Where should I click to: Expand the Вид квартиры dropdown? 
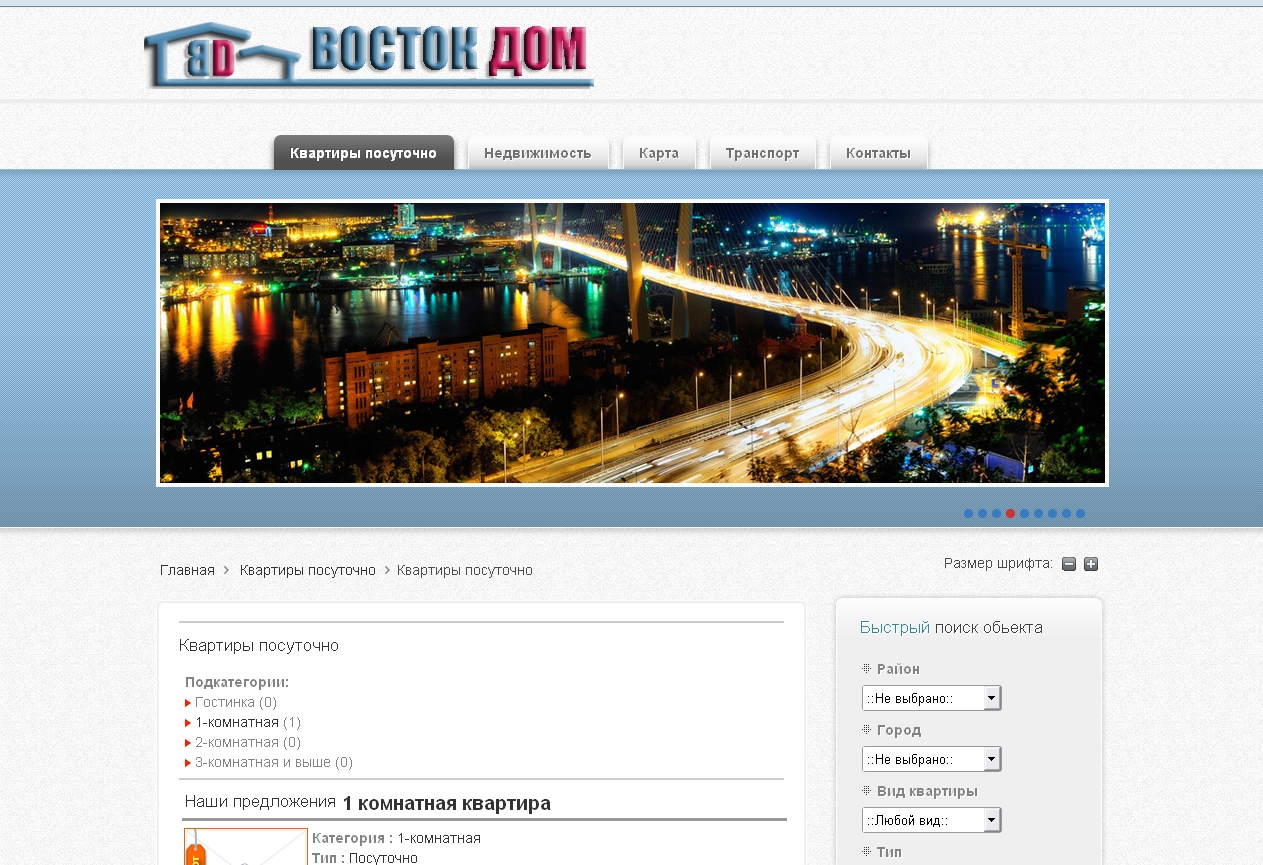click(x=931, y=820)
